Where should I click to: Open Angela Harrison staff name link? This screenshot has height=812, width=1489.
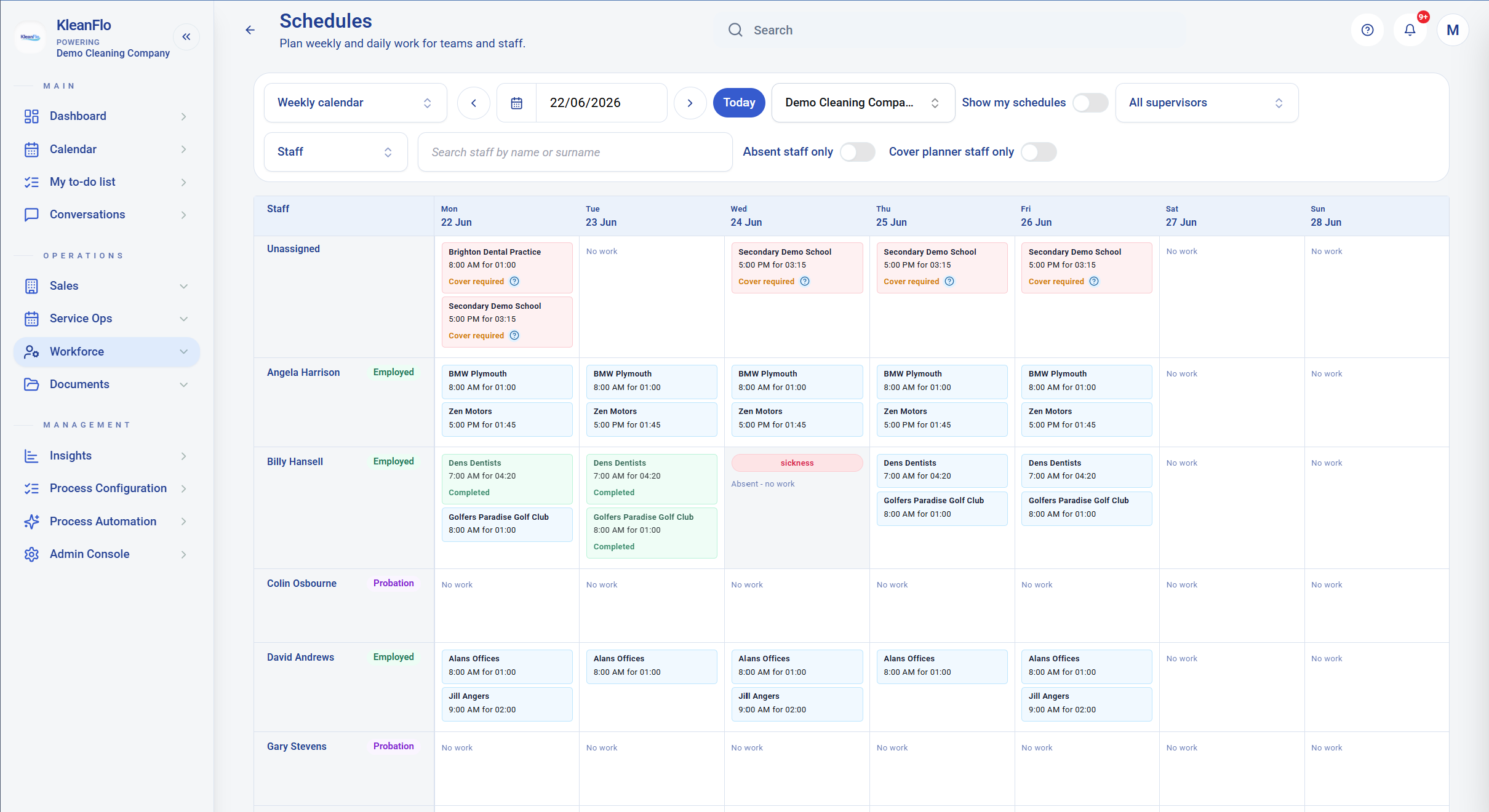[x=303, y=373]
